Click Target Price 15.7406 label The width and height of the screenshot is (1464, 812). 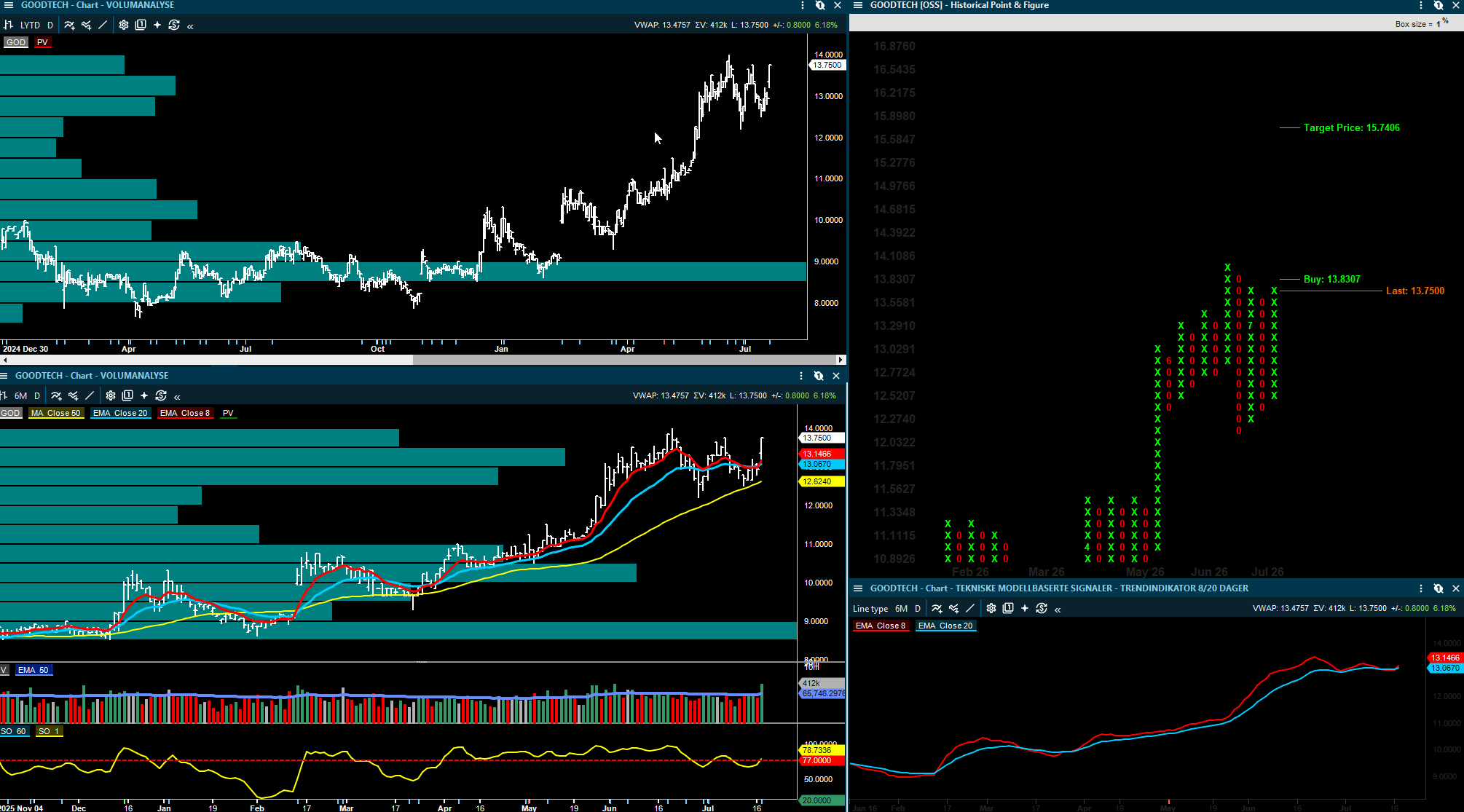(1351, 127)
